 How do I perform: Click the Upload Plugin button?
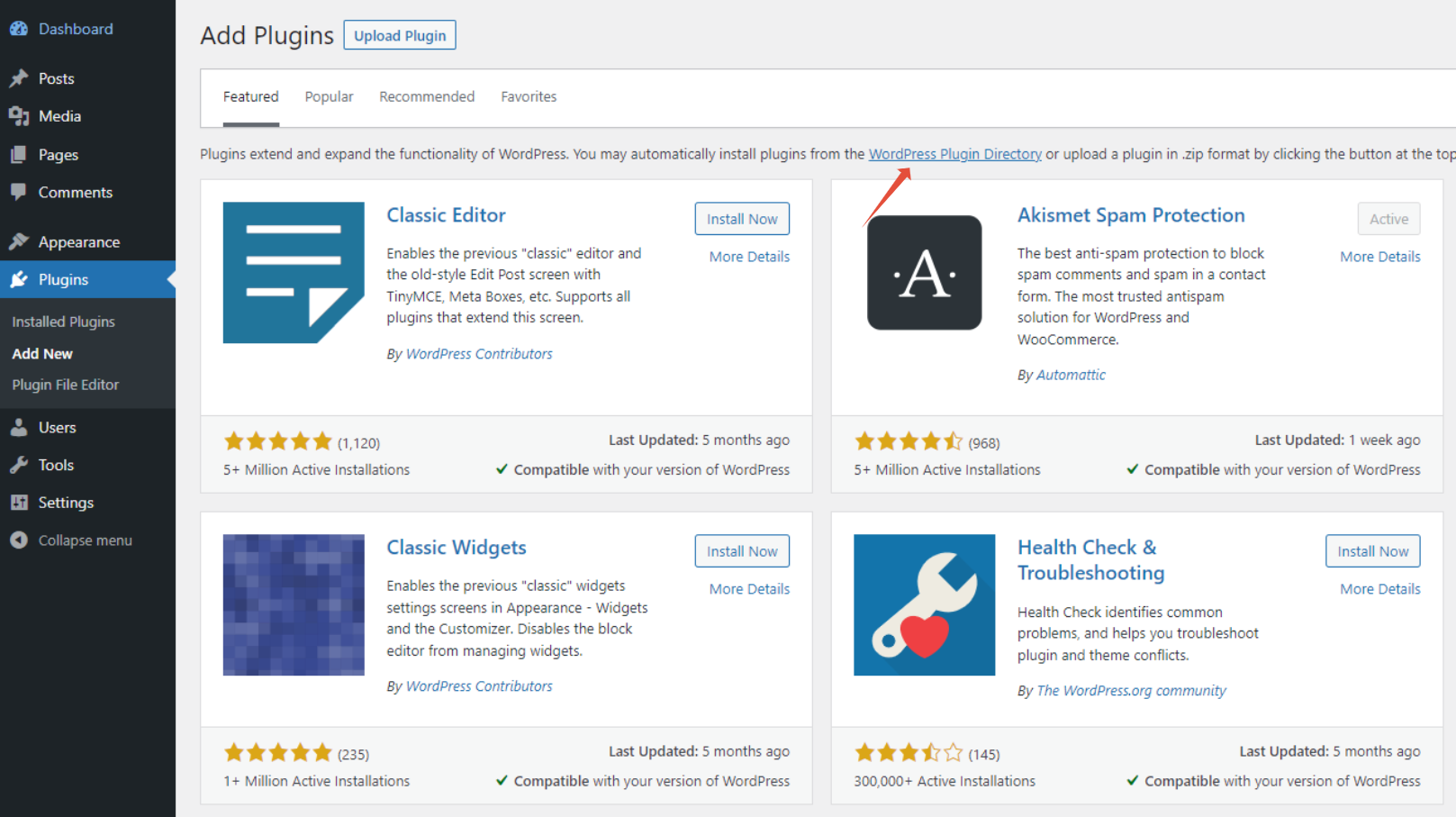tap(400, 35)
